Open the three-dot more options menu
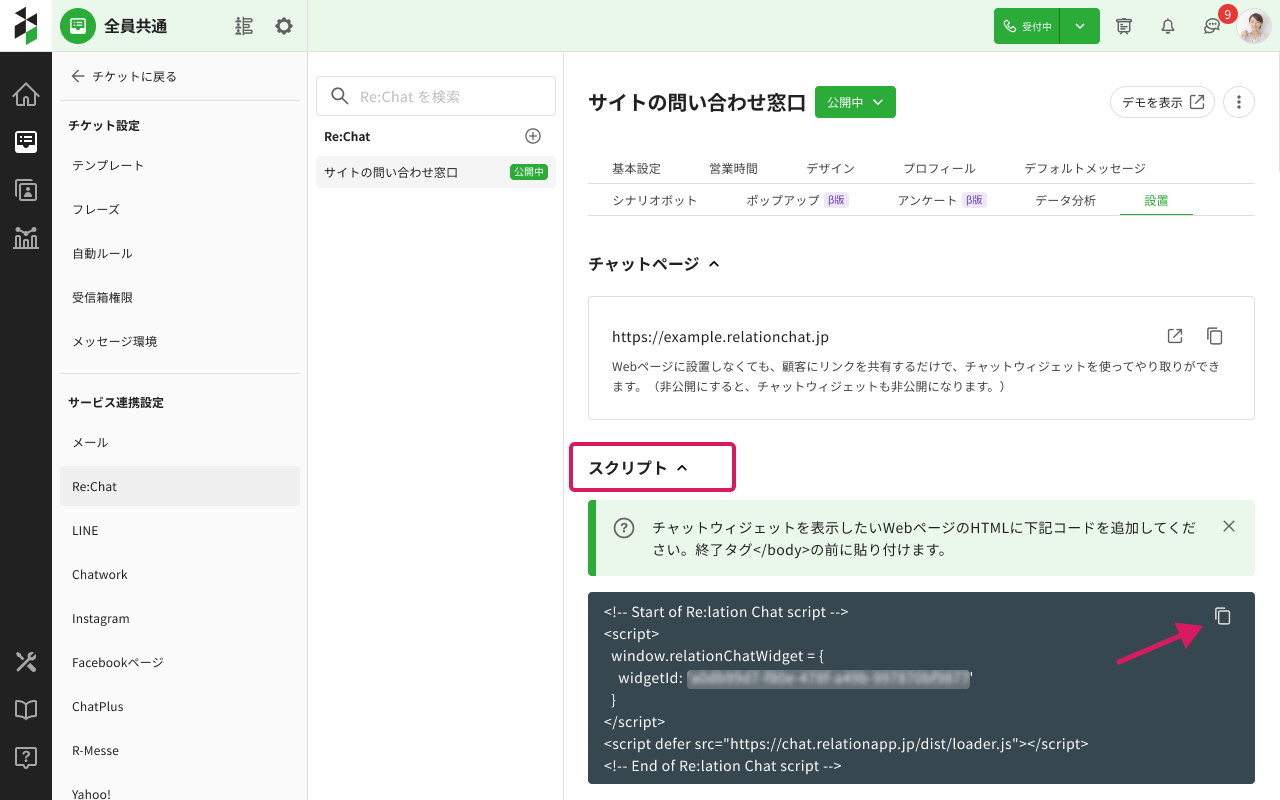The height and width of the screenshot is (800, 1280). coord(1239,102)
